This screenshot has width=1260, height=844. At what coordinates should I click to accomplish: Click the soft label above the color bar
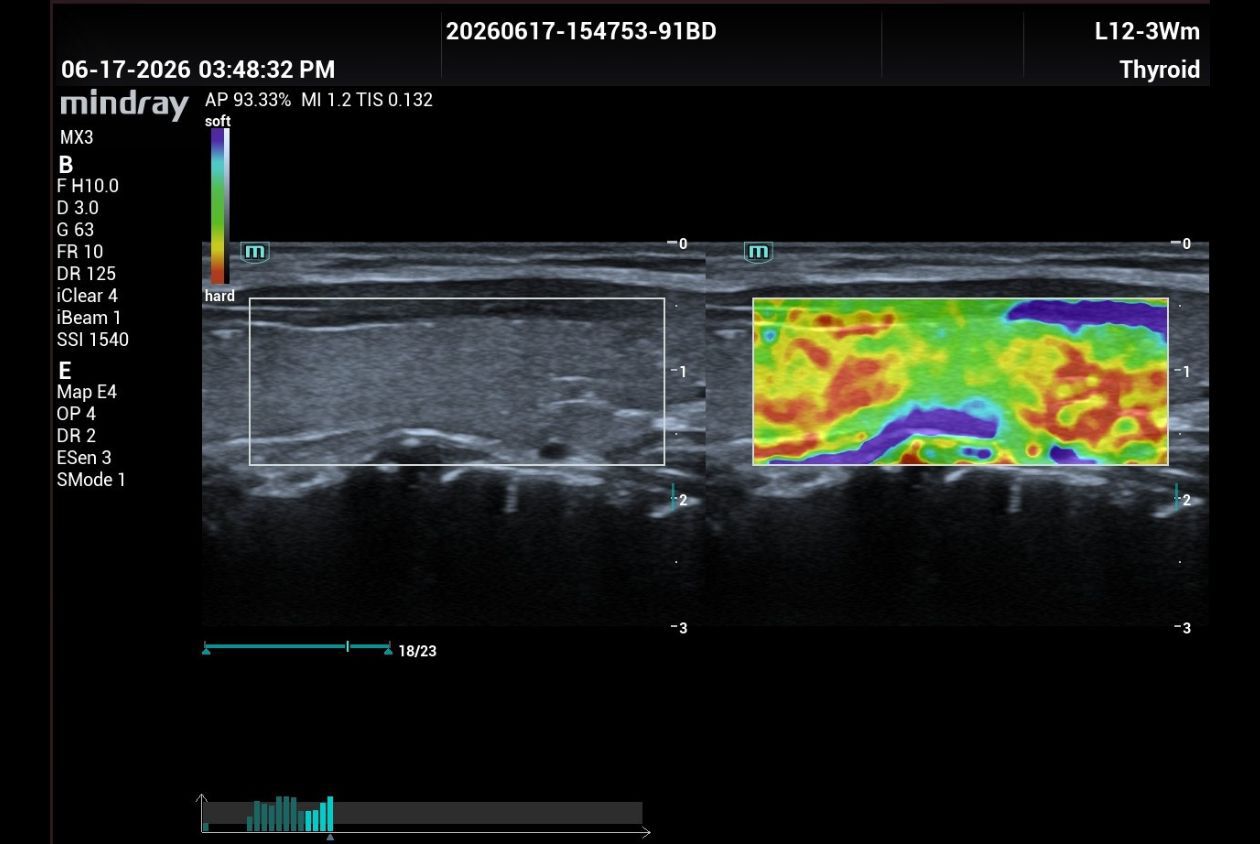pos(218,121)
